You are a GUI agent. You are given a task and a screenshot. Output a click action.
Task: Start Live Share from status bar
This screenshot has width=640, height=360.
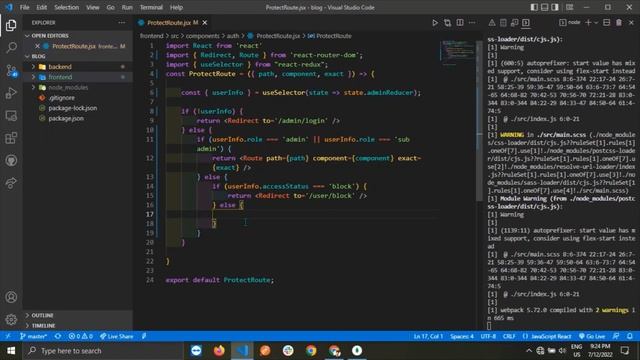click(117, 336)
